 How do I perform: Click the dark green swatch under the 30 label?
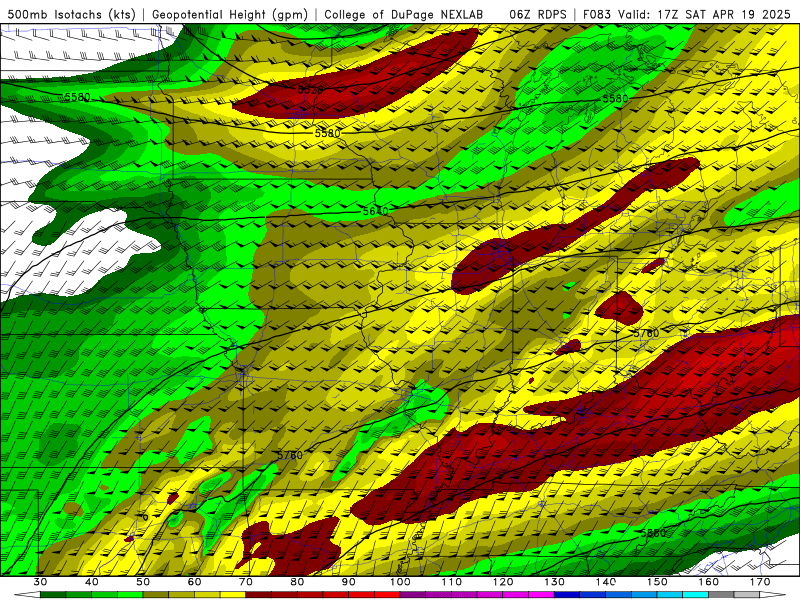pos(53,595)
